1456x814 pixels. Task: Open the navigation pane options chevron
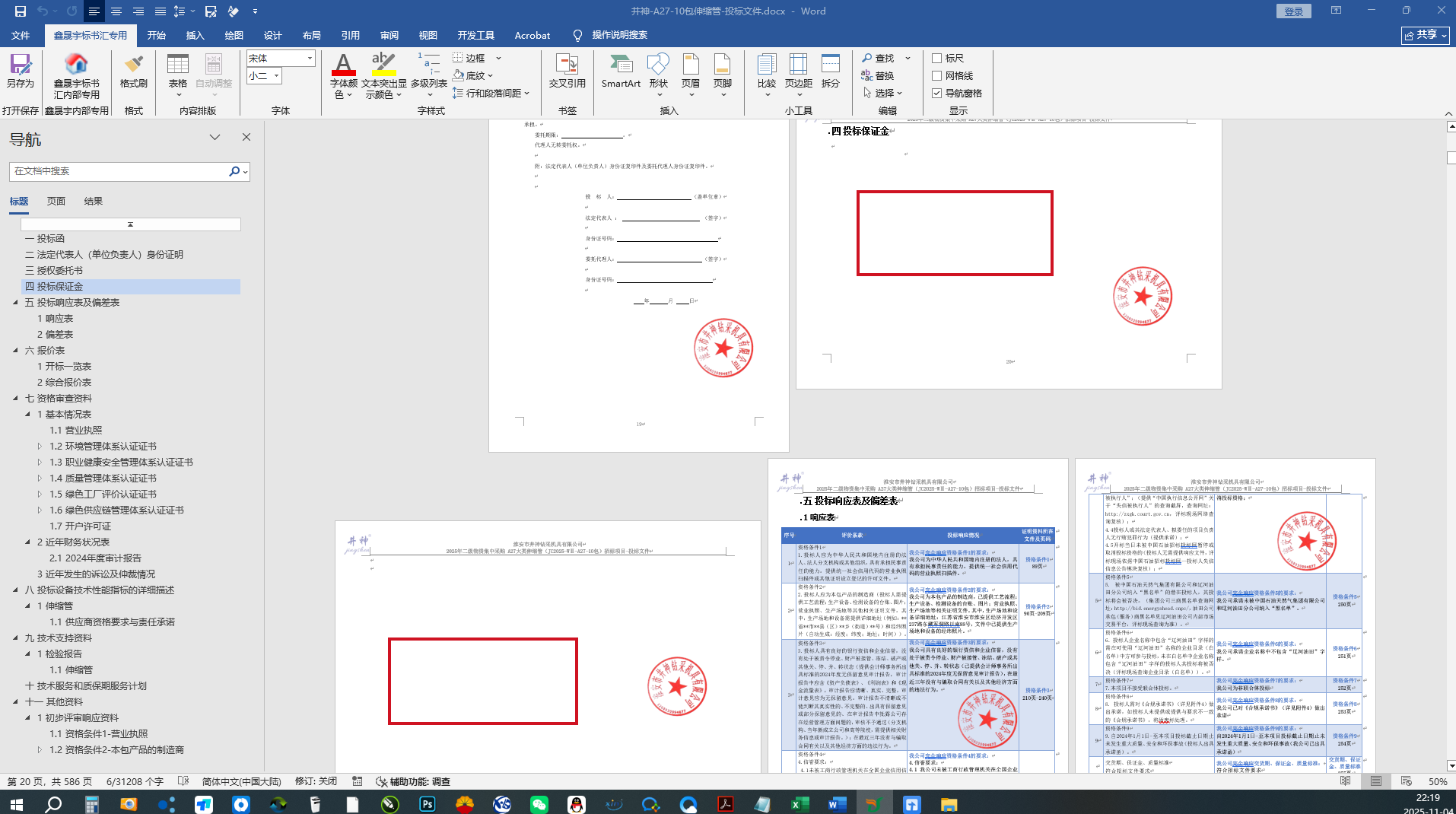point(215,137)
